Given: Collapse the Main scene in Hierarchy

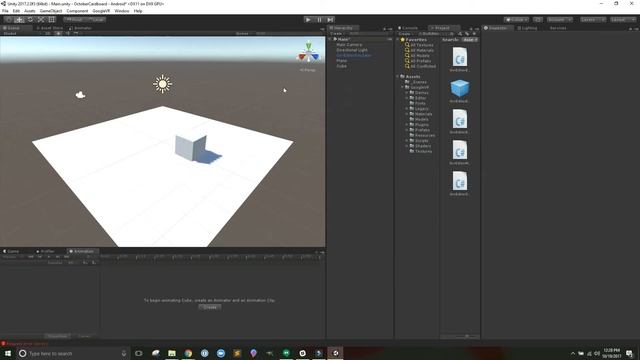Looking at the screenshot, I should [330, 39].
